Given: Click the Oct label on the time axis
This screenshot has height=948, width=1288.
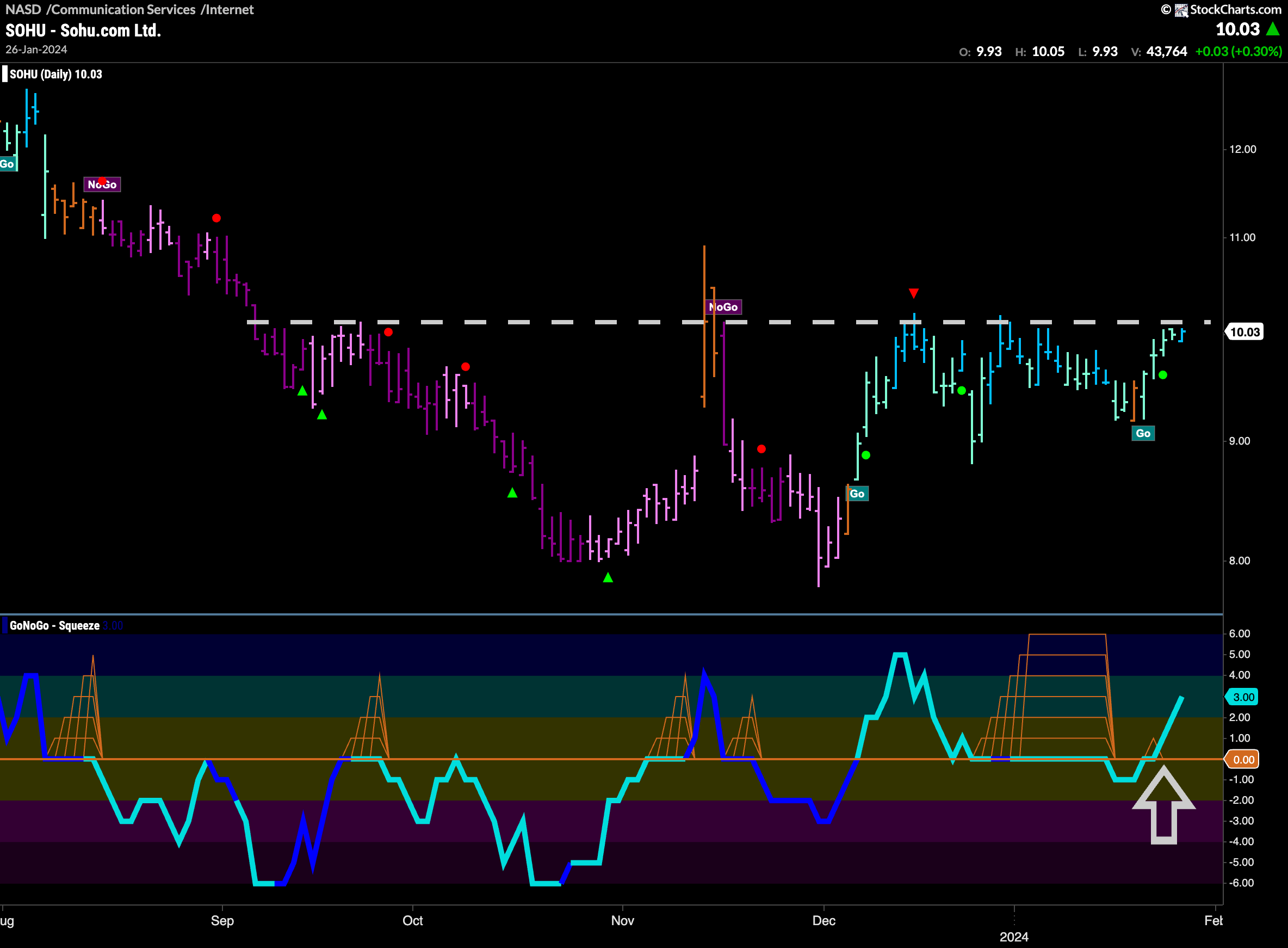Looking at the screenshot, I should click(x=412, y=920).
